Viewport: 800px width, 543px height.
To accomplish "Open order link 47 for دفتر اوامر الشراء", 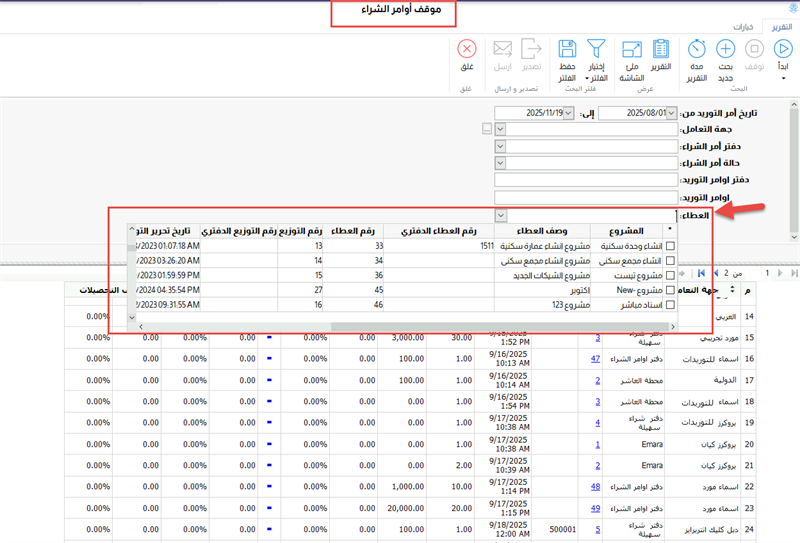I will tap(595, 358).
